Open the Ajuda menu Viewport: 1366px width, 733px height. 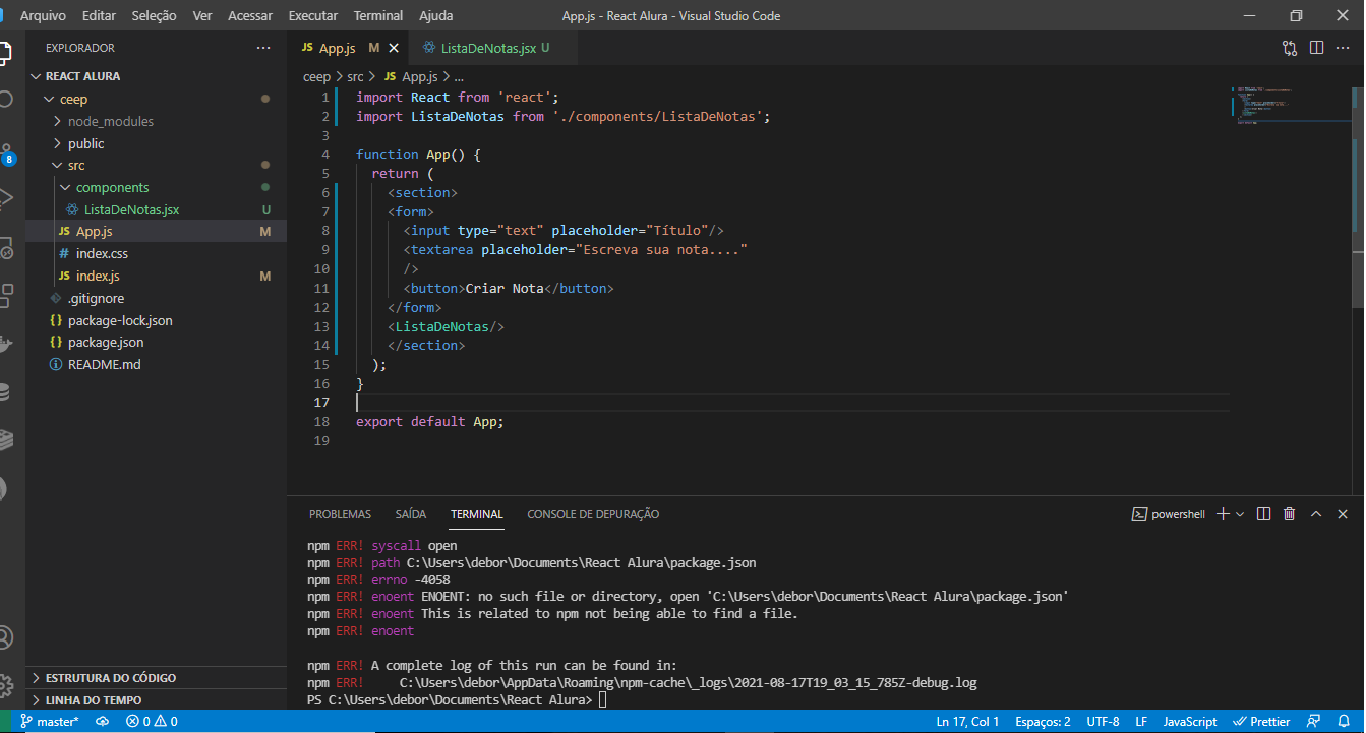pos(436,15)
